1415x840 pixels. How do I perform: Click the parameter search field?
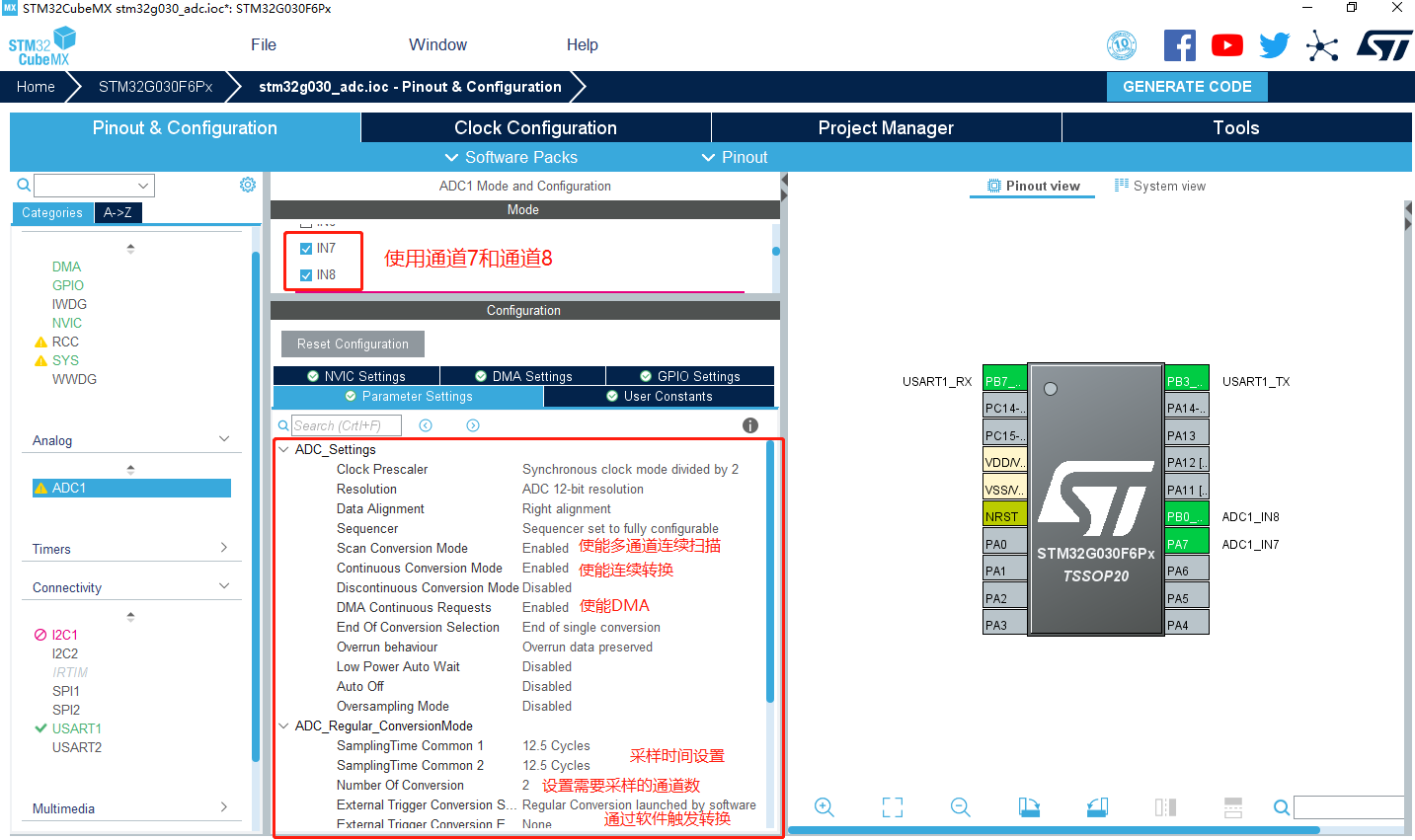[348, 425]
